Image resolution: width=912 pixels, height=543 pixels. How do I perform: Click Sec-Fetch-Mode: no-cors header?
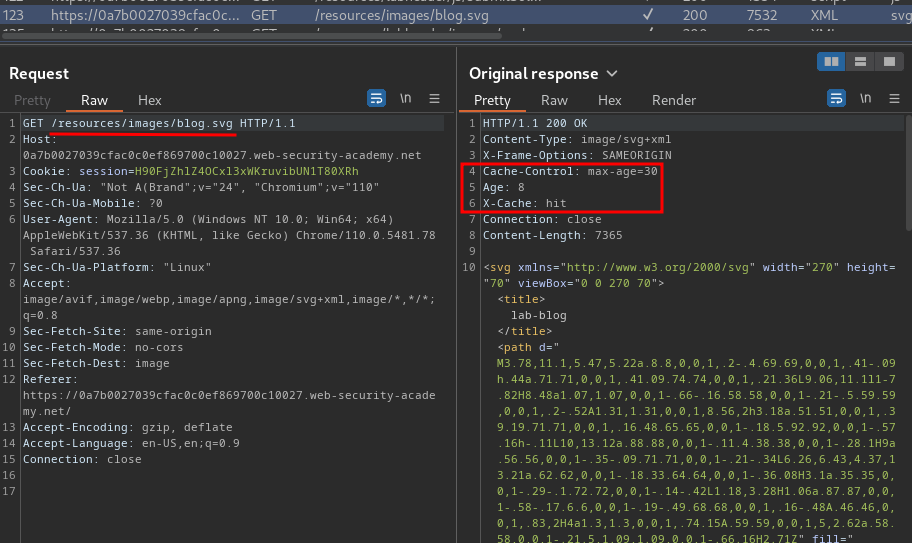click(103, 347)
